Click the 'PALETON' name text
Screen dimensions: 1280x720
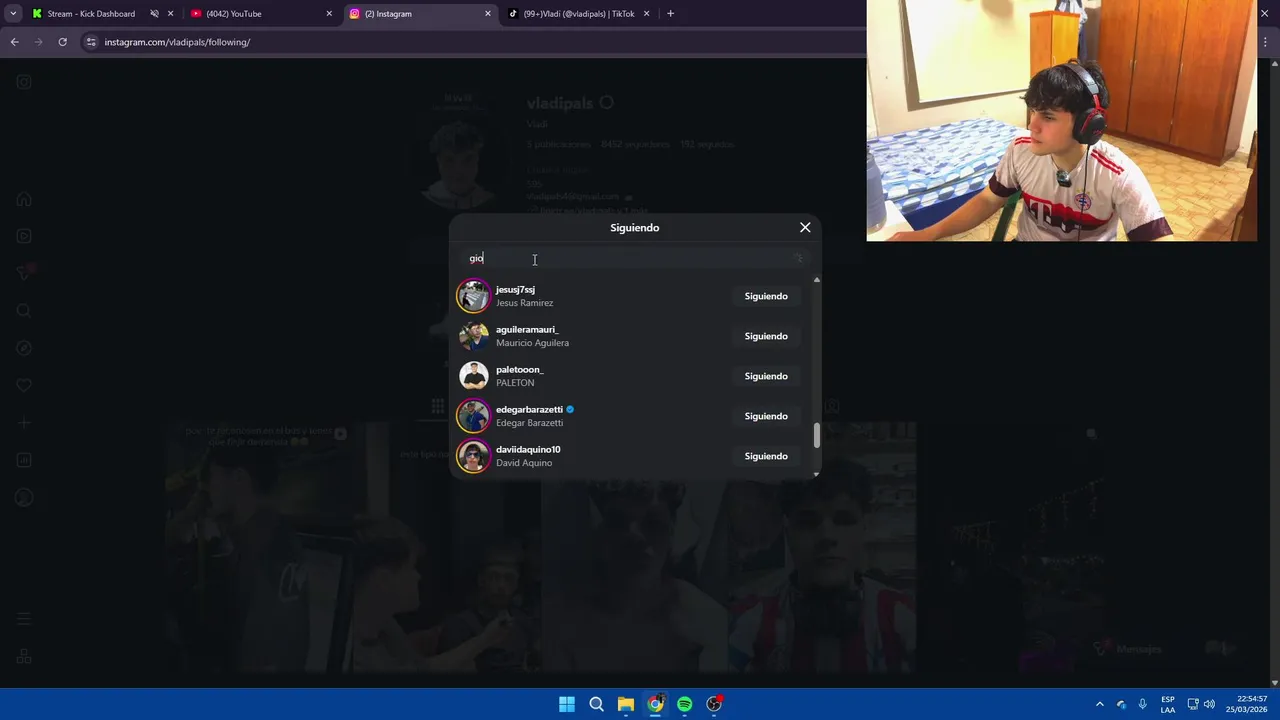coord(515,383)
